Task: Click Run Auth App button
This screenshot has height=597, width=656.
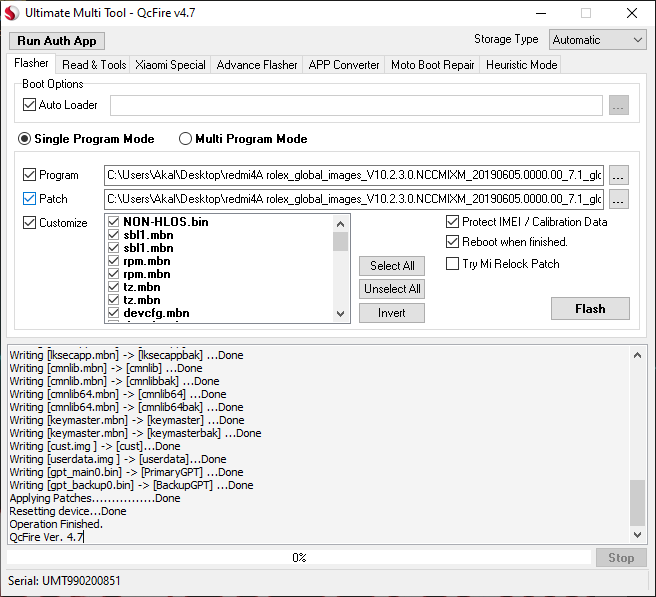Action: click(57, 41)
